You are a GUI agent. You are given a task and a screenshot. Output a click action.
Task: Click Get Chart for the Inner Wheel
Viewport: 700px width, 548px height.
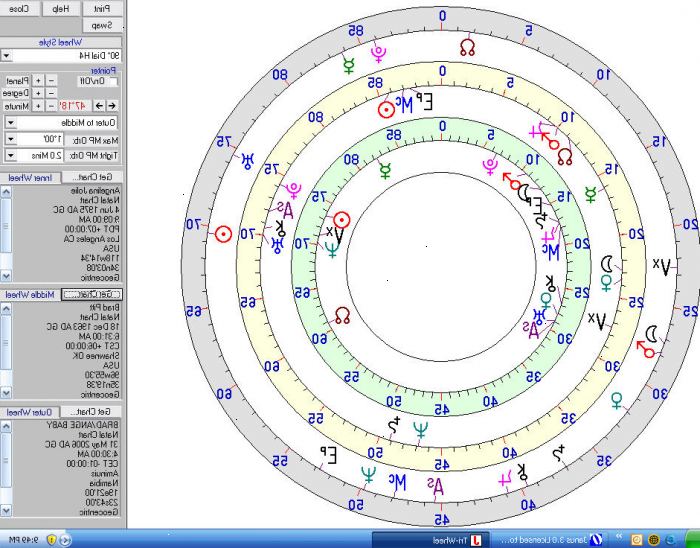94,177
